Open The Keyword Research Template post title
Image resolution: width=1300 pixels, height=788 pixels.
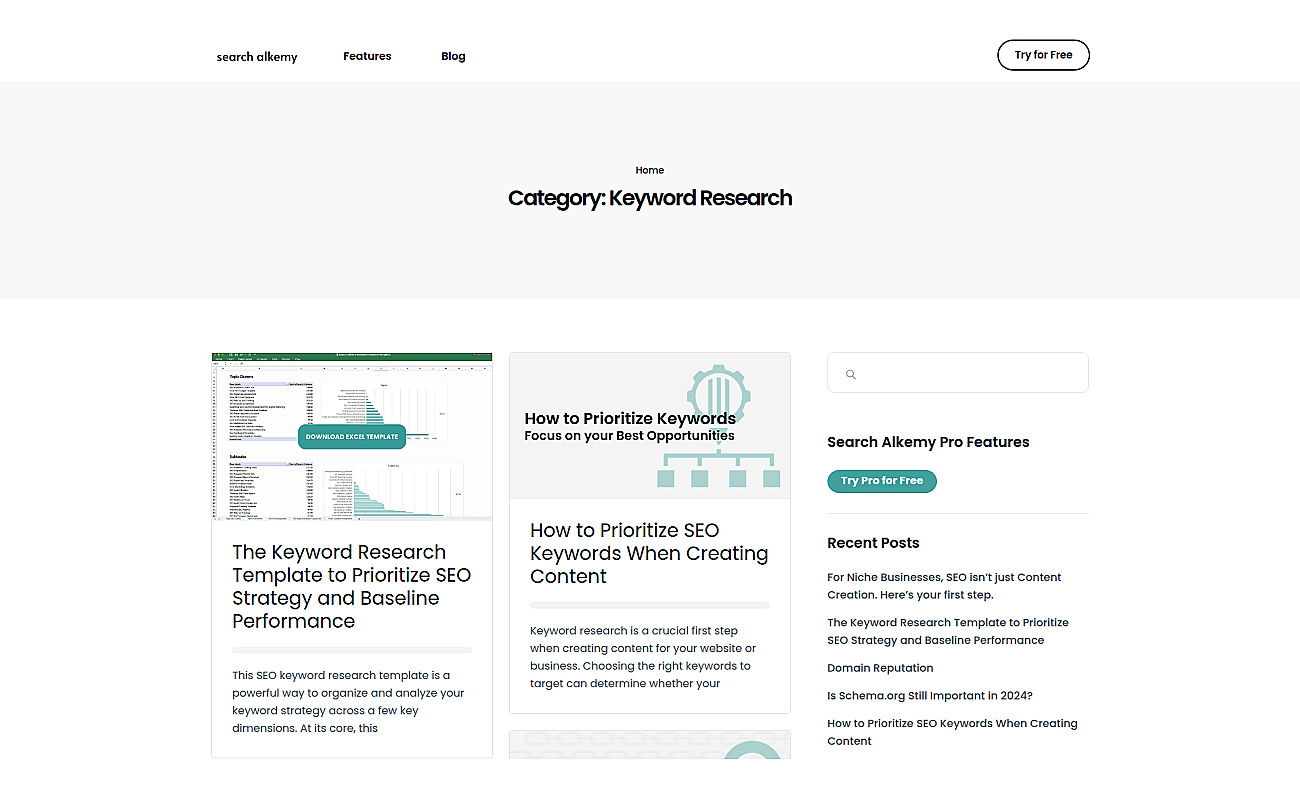pyautogui.click(x=351, y=586)
